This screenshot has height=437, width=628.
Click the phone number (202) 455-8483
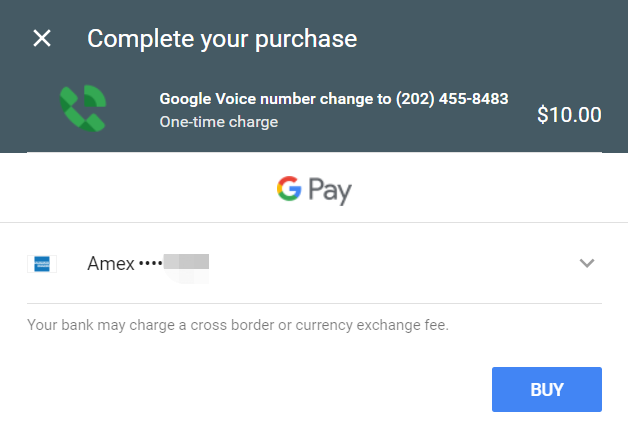[452, 99]
